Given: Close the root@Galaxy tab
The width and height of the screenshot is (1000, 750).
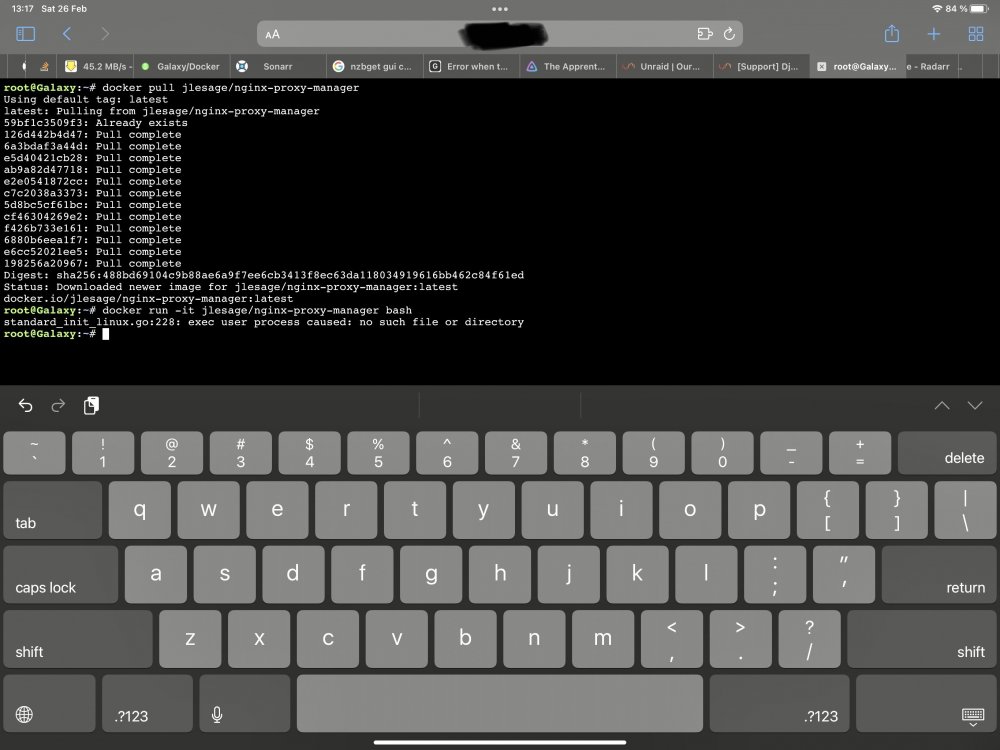Looking at the screenshot, I should [821, 66].
